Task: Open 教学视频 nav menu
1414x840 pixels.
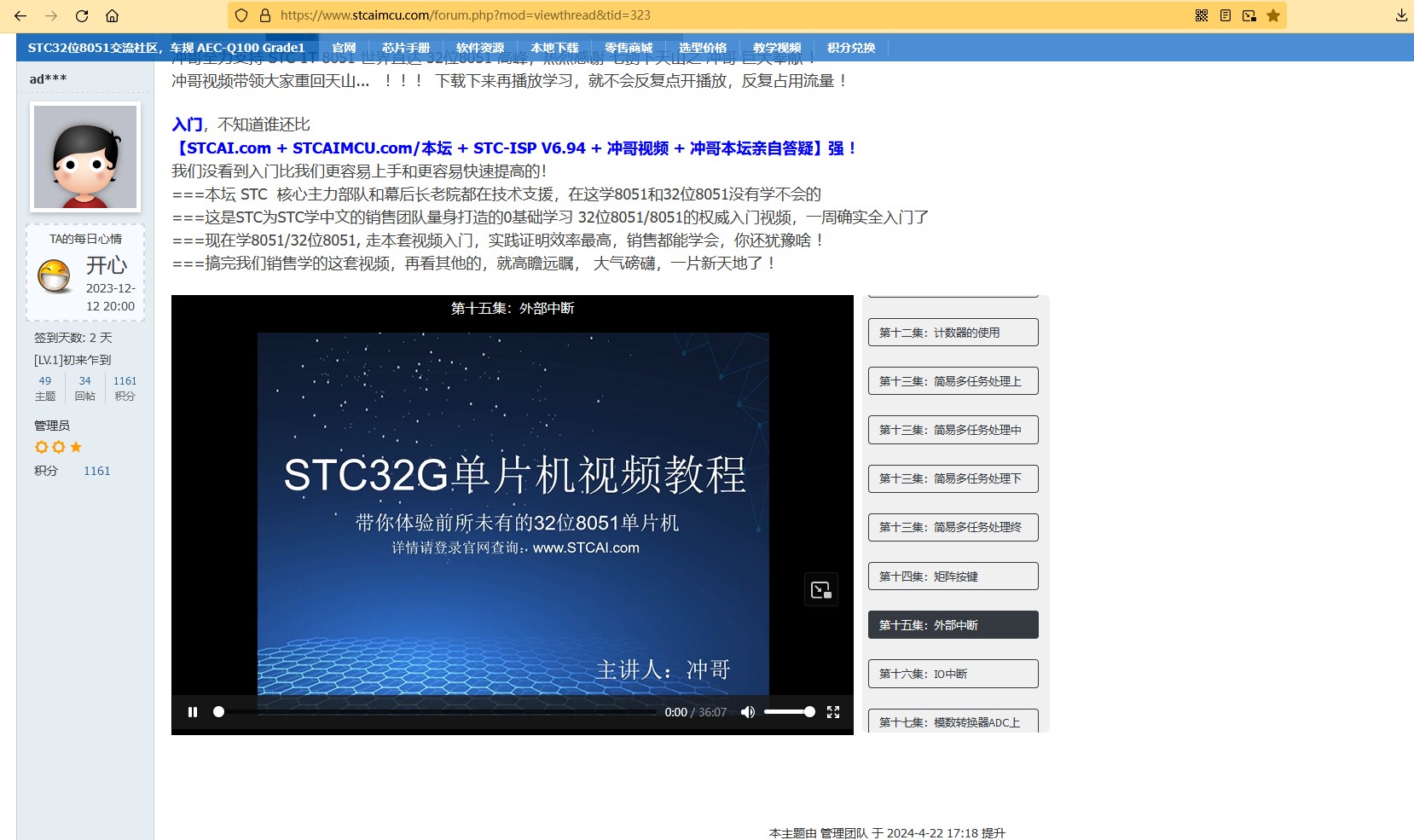Action: click(x=777, y=48)
